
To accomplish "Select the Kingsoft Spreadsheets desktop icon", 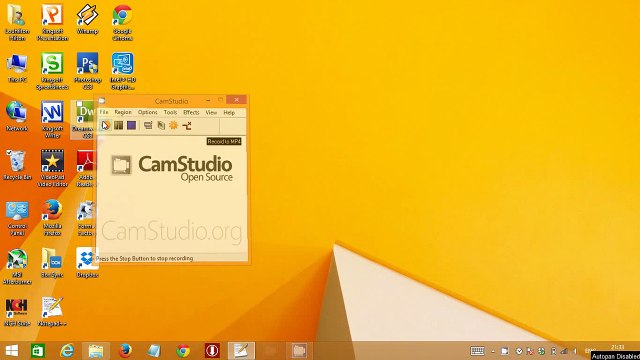I will tap(52, 71).
